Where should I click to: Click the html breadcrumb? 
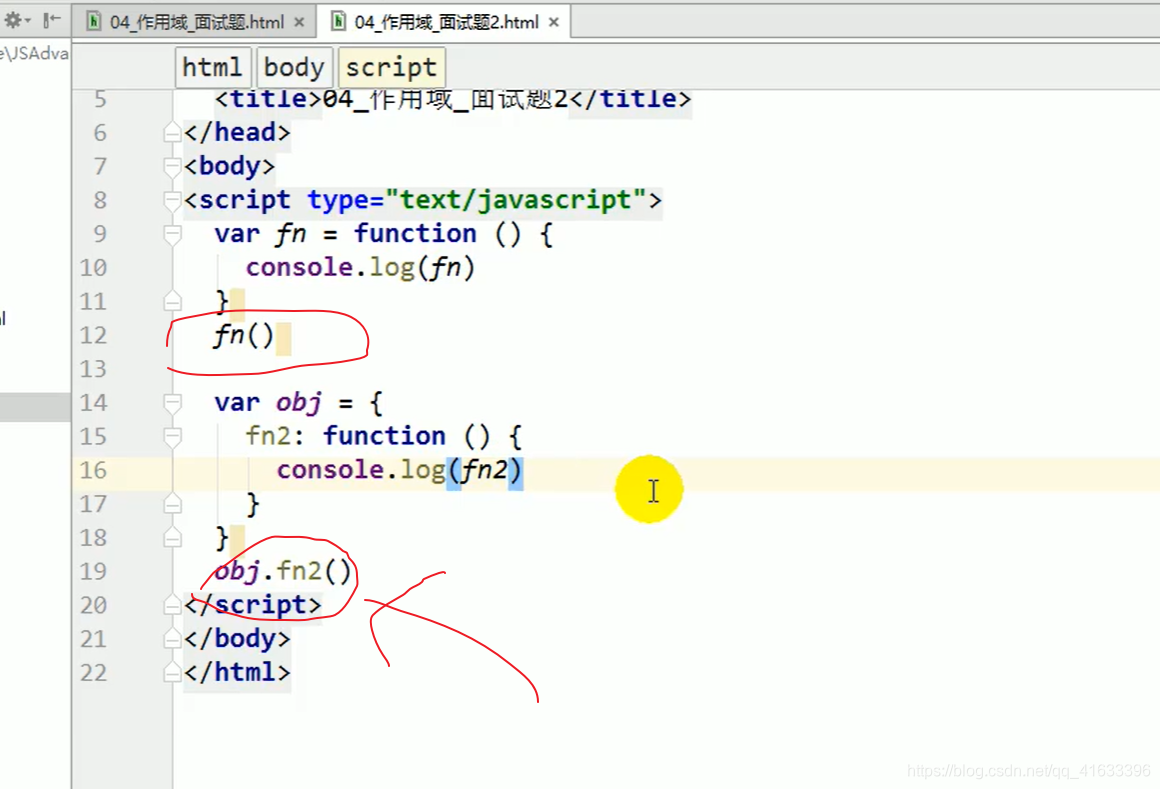pyautogui.click(x=212, y=67)
